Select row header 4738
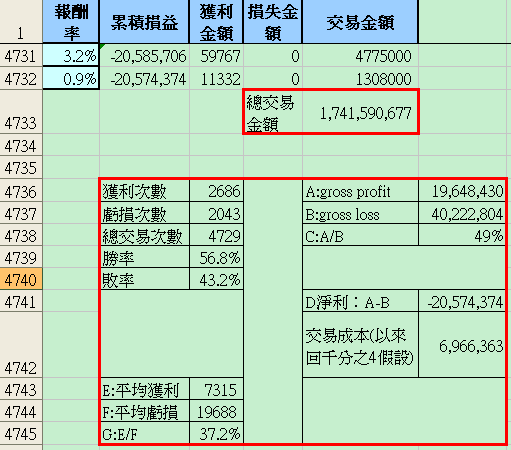511x450 pixels. click(21, 235)
